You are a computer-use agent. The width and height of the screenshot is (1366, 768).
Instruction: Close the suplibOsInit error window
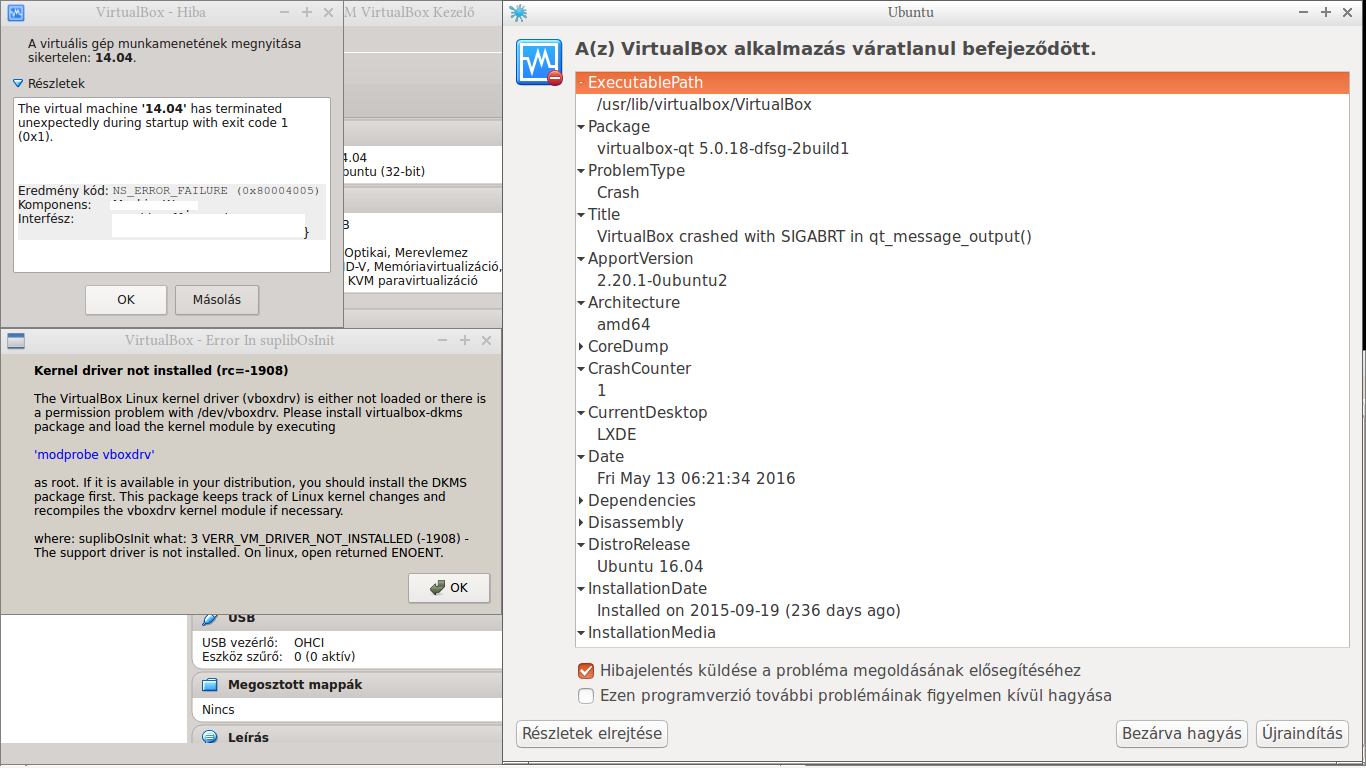[x=487, y=340]
